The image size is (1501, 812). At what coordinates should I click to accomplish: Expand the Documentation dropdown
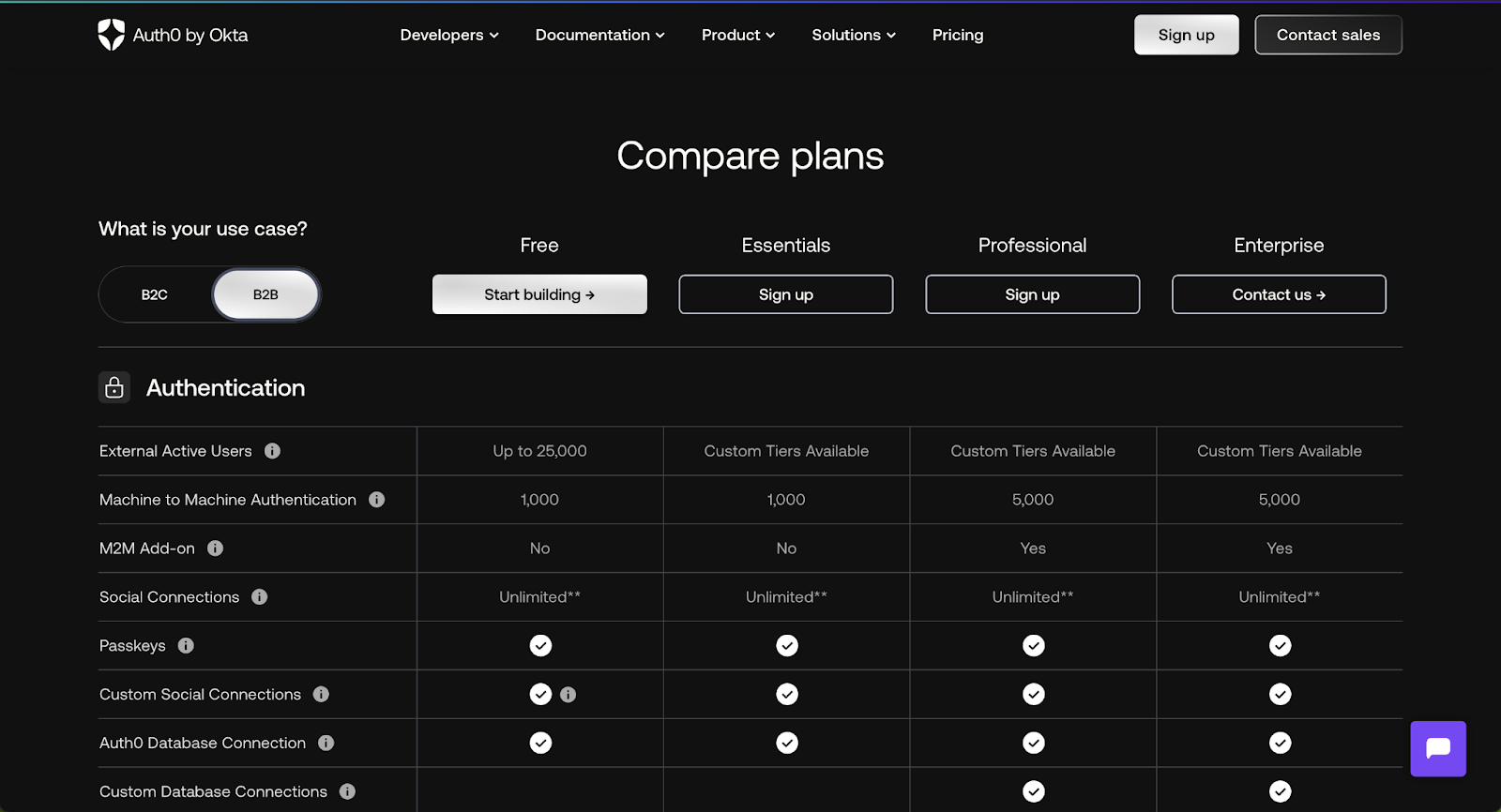pyautogui.click(x=600, y=35)
